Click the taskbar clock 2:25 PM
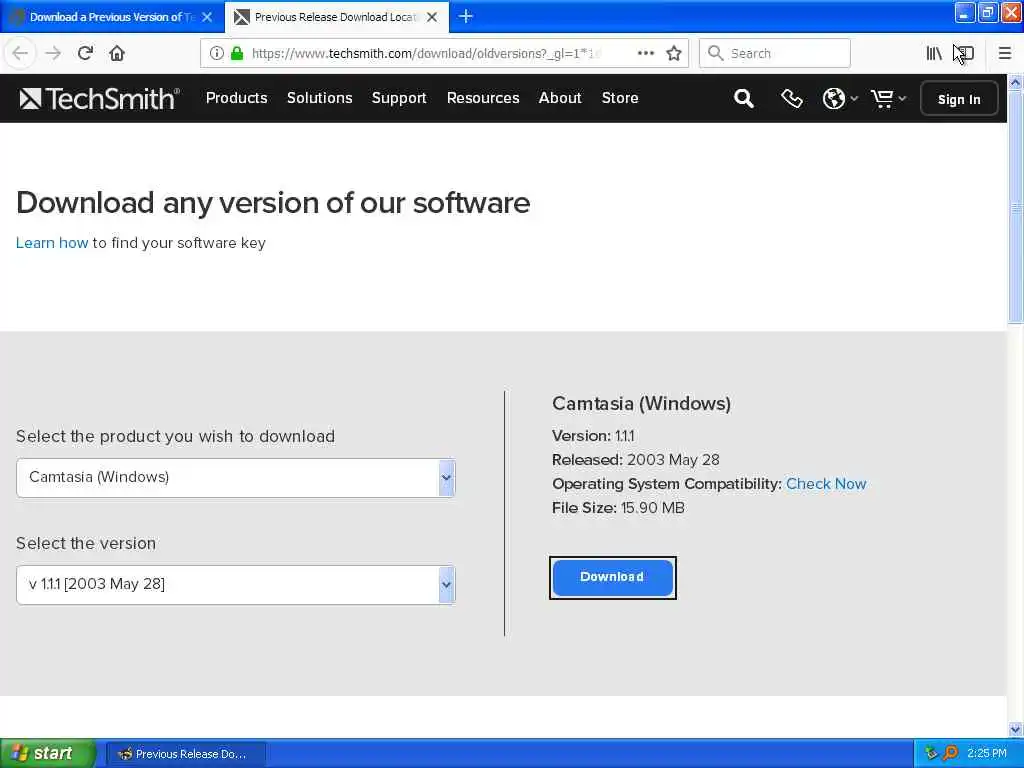This screenshot has height=768, width=1024. point(987,754)
